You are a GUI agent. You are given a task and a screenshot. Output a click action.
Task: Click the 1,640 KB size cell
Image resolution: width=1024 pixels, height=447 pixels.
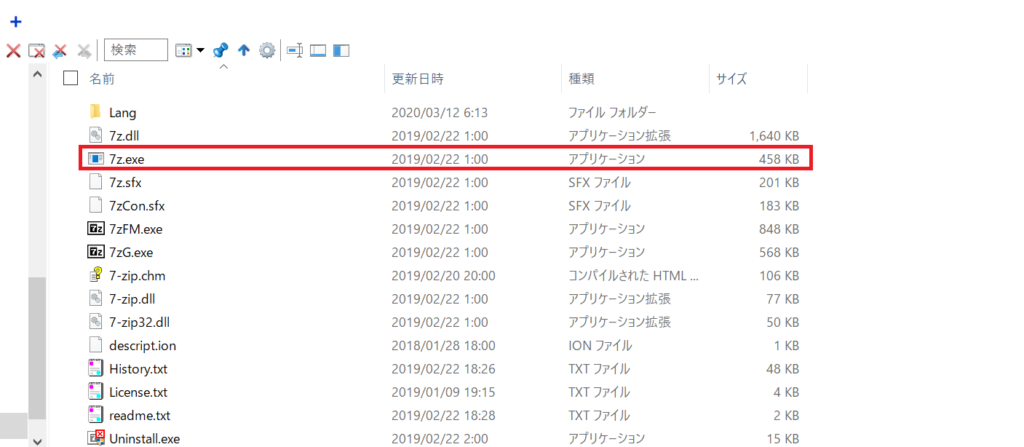774,136
